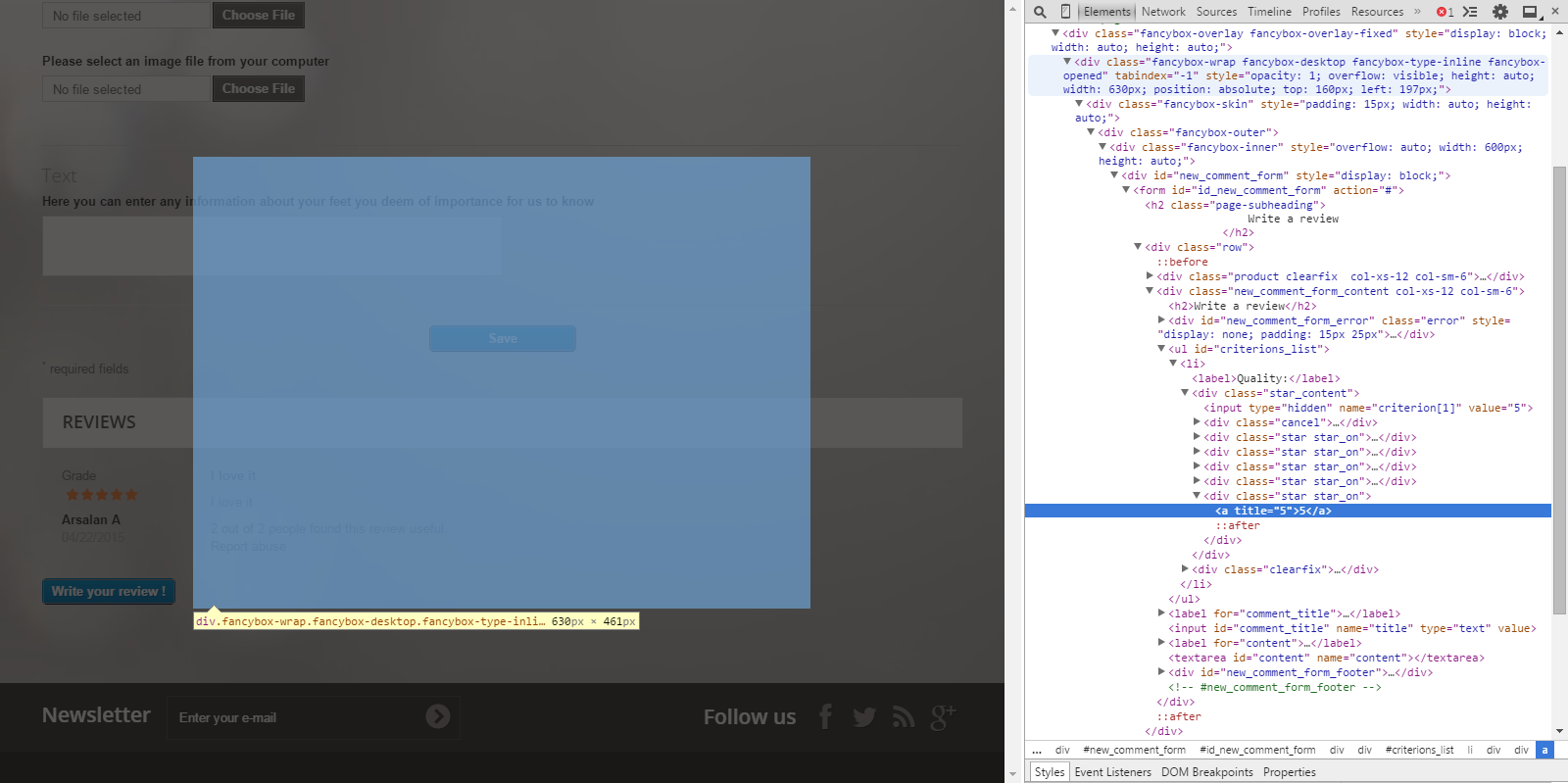
Task: Show more DevTools panels chevron
Action: [x=1417, y=12]
